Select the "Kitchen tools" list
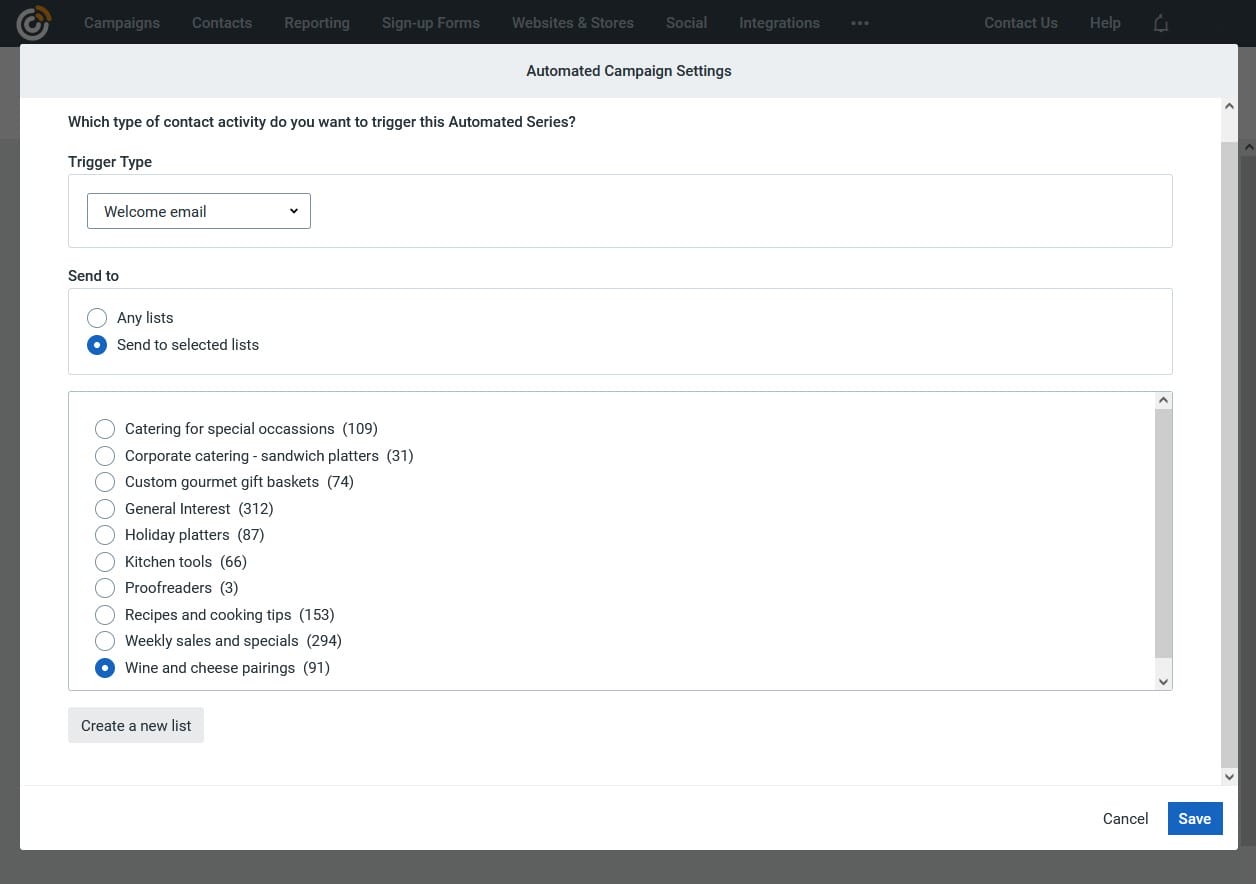The width and height of the screenshot is (1256, 884). [105, 561]
